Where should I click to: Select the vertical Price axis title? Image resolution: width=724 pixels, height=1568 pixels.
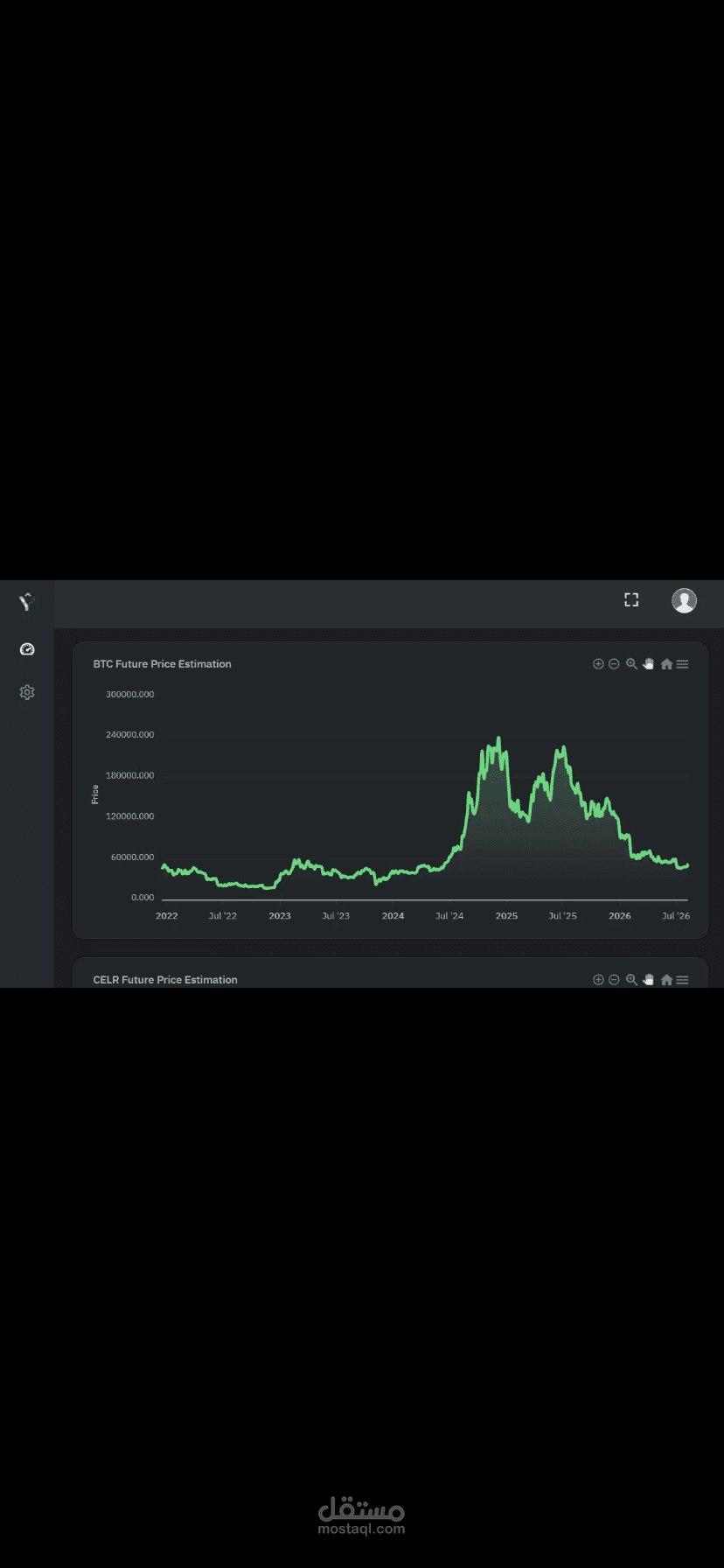[x=95, y=794]
